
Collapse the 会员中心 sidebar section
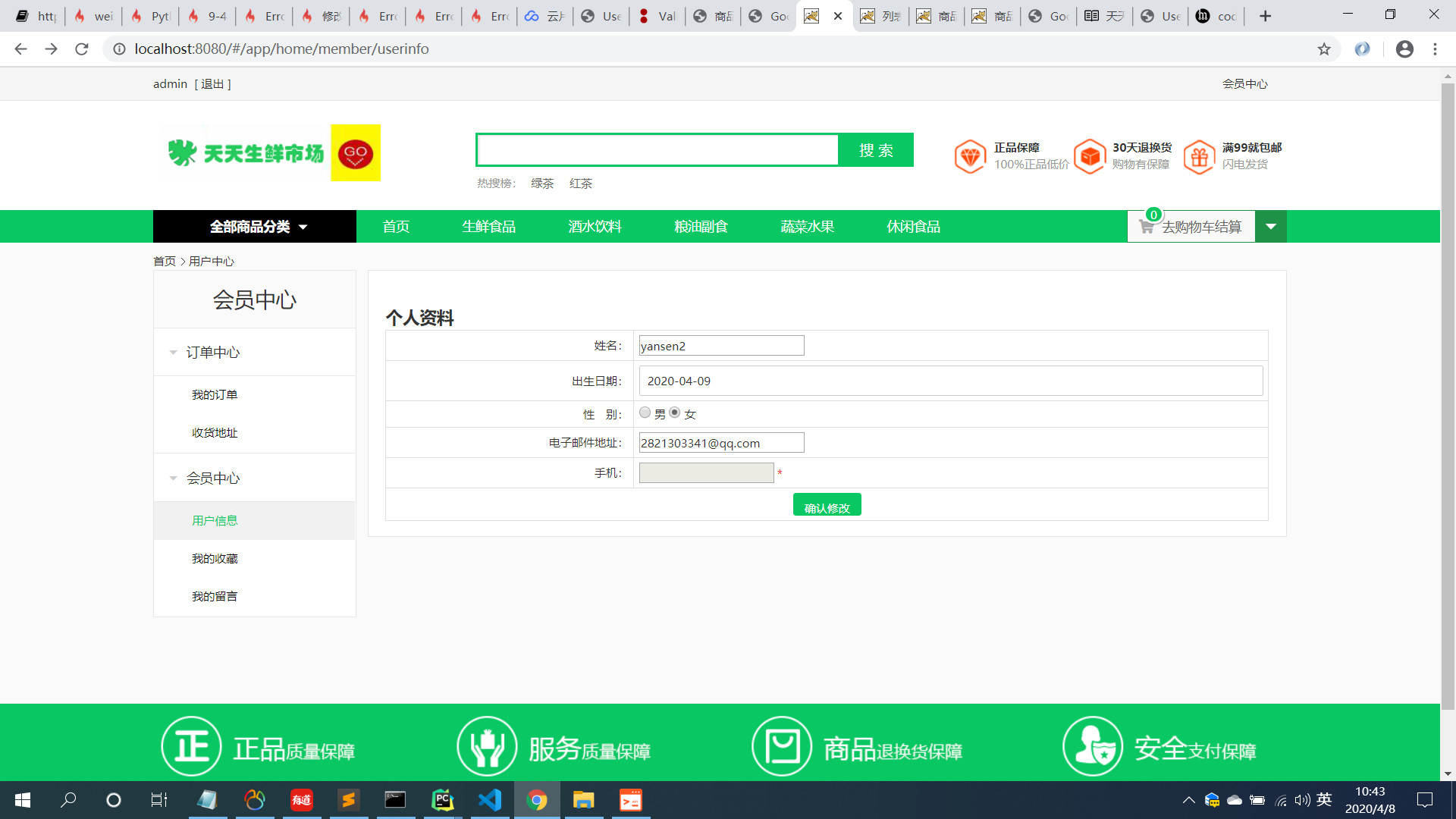(x=172, y=479)
